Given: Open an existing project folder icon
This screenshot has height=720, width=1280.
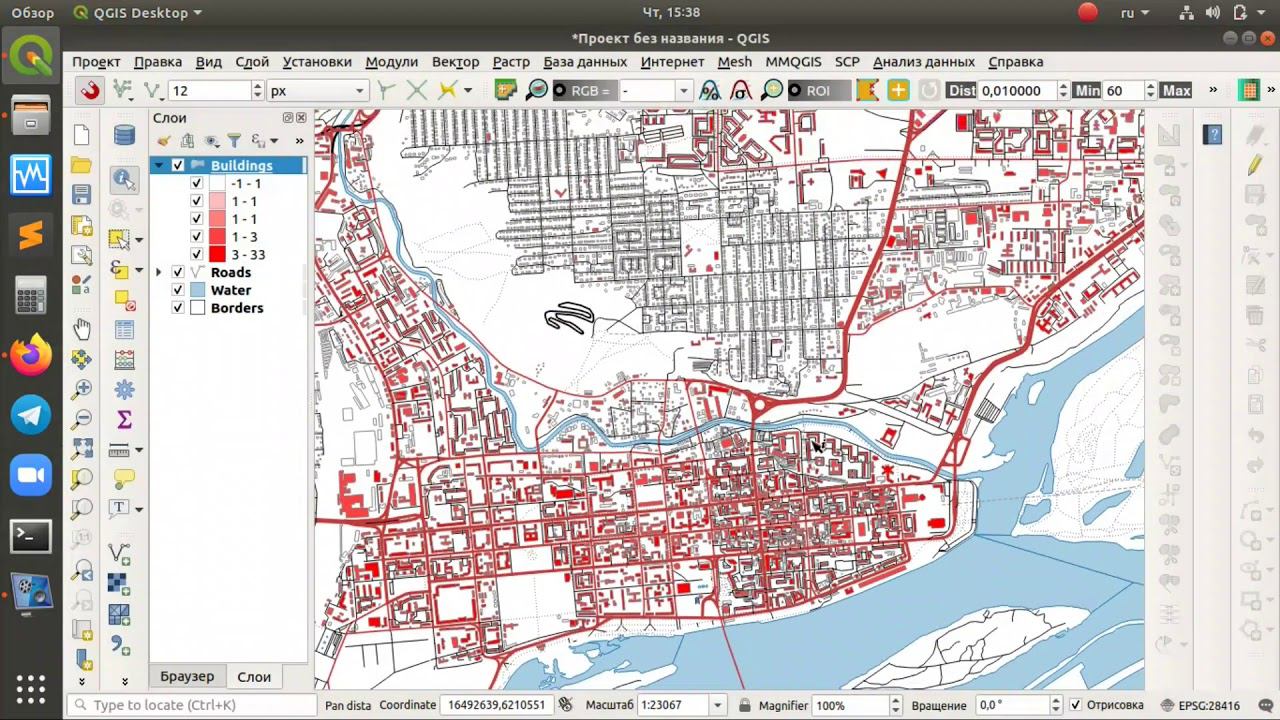Looking at the screenshot, I should (82, 165).
